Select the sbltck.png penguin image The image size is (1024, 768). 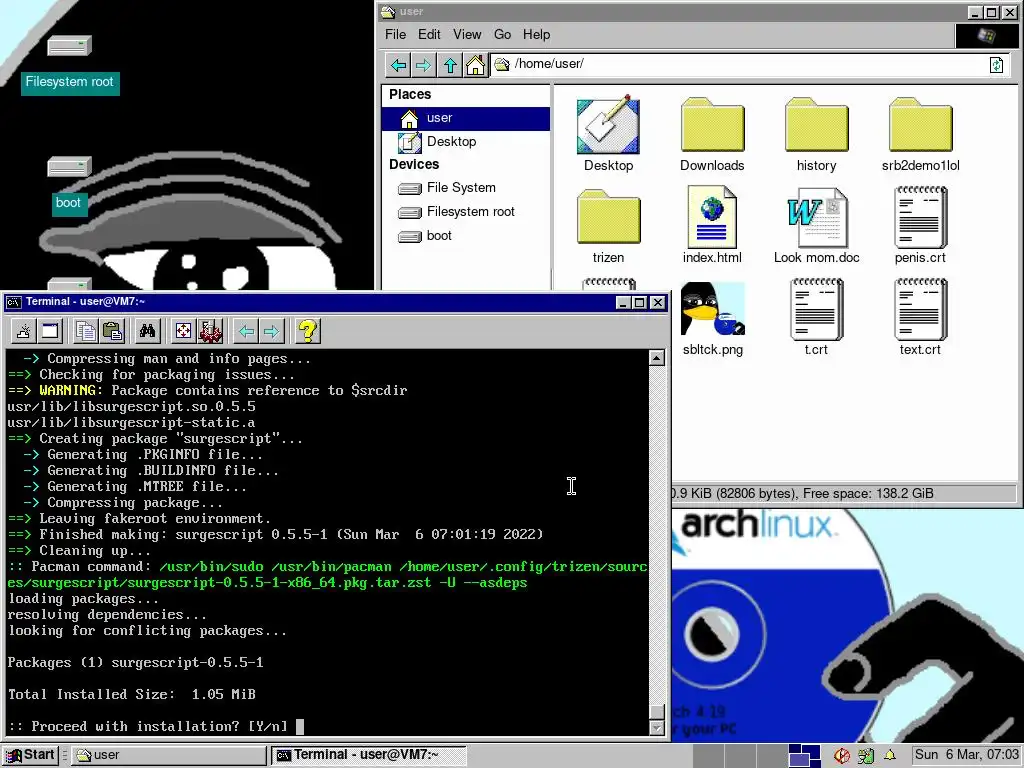click(712, 319)
